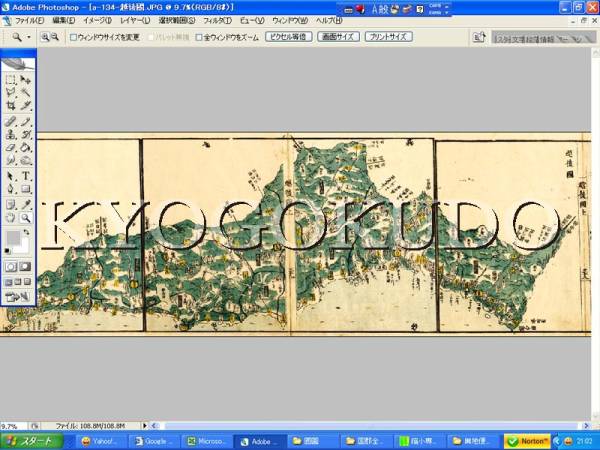Reset to default black and white colors
Image resolution: width=600 pixels, height=450 pixels.
pos(7,251)
